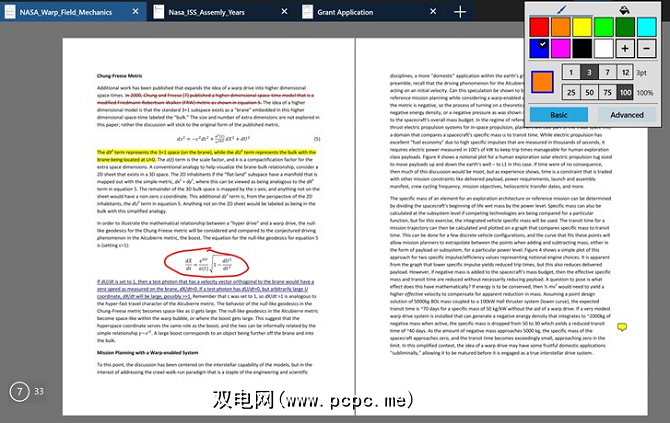
Task: Select the red circle annotation around equation
Action: (x=206, y=261)
